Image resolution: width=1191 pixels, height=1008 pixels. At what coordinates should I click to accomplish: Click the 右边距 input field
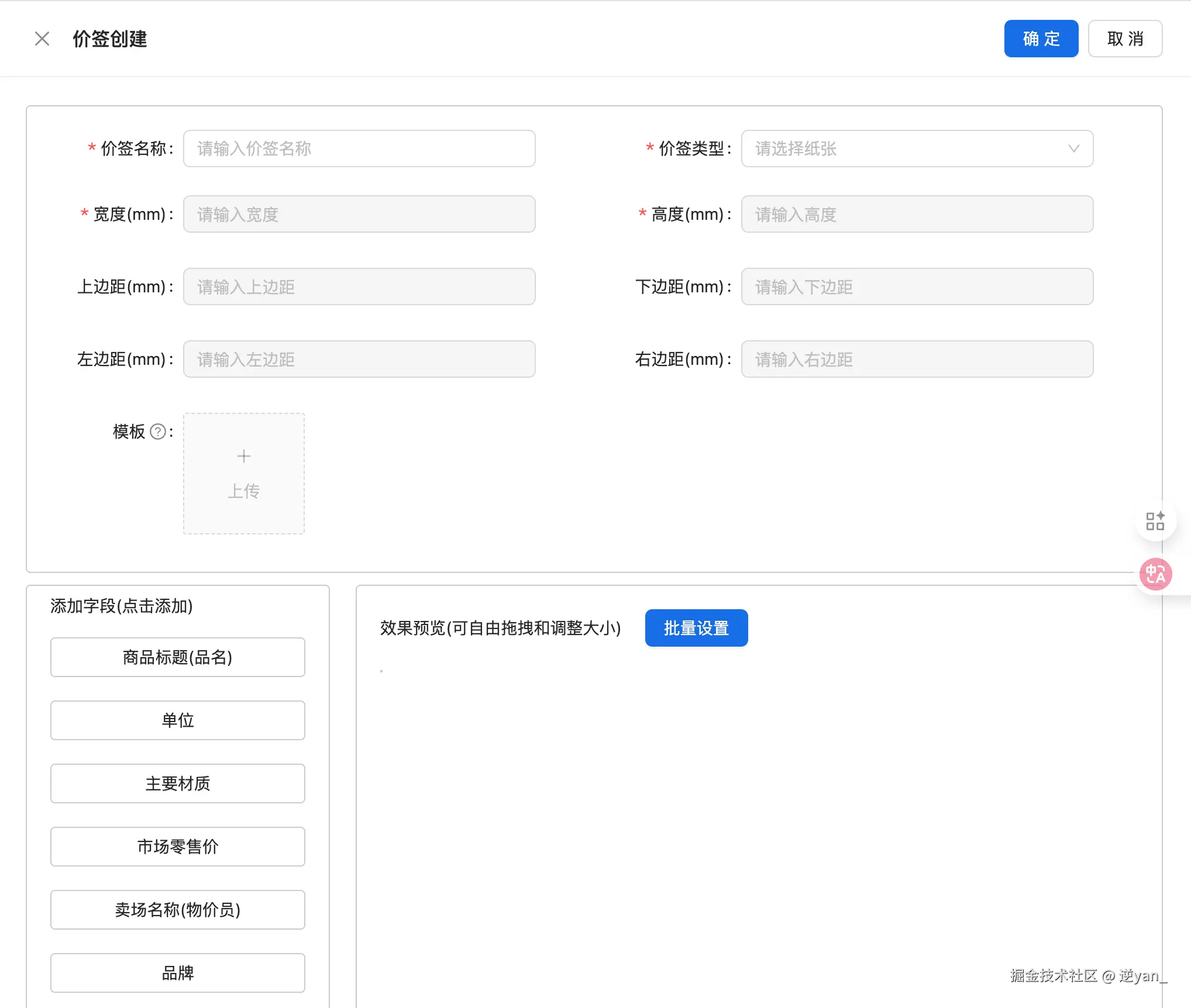pos(917,359)
